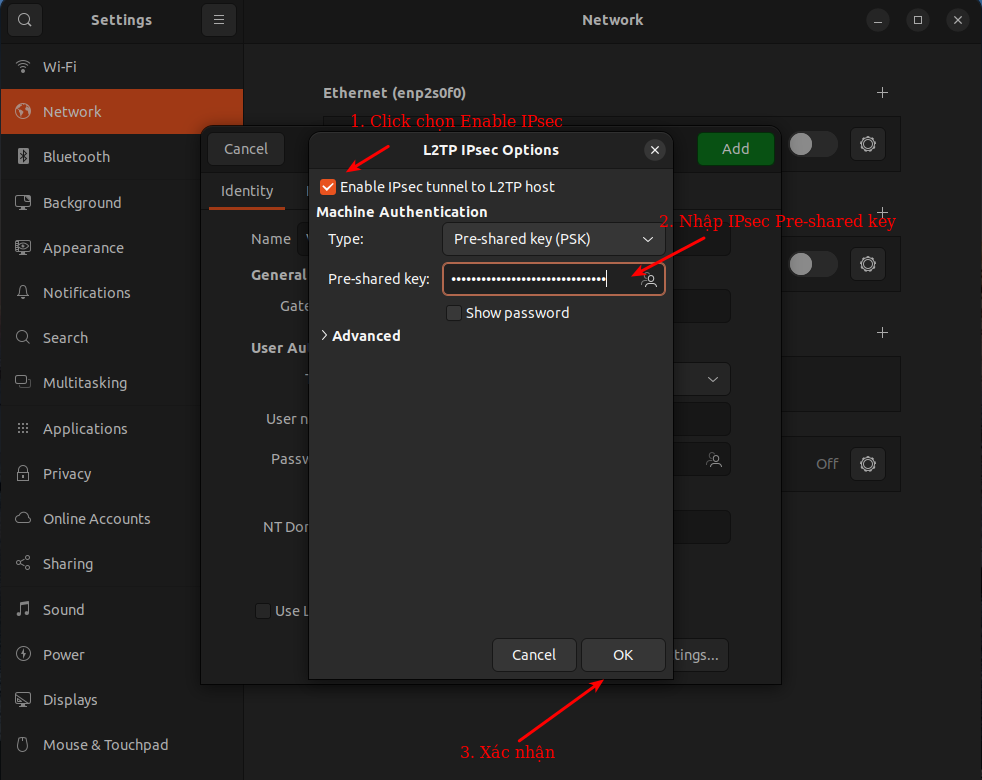982x780 pixels.
Task: Cancel the L2TP IPsec Options dialog
Action: pos(534,655)
